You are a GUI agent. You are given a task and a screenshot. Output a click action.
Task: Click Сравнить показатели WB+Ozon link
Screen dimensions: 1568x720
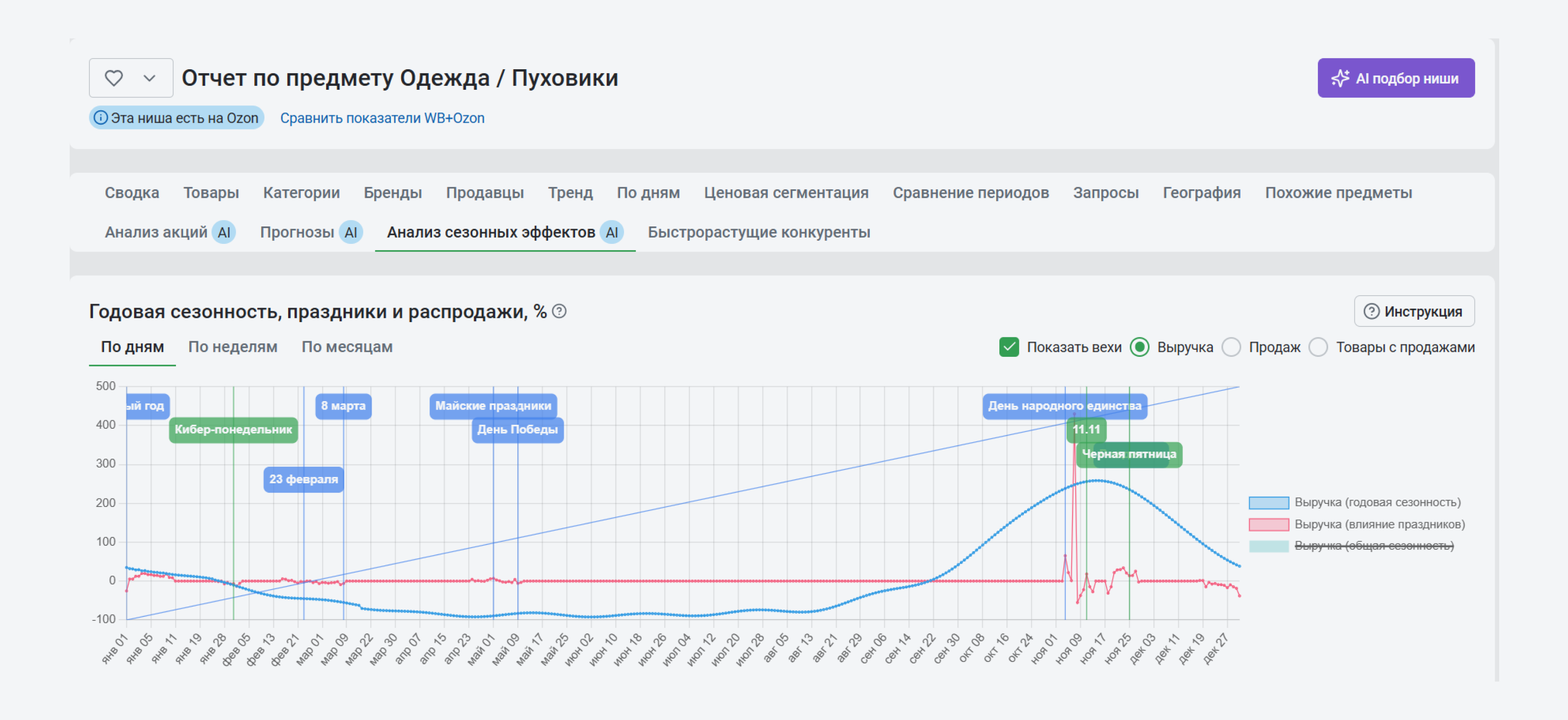[x=382, y=118]
